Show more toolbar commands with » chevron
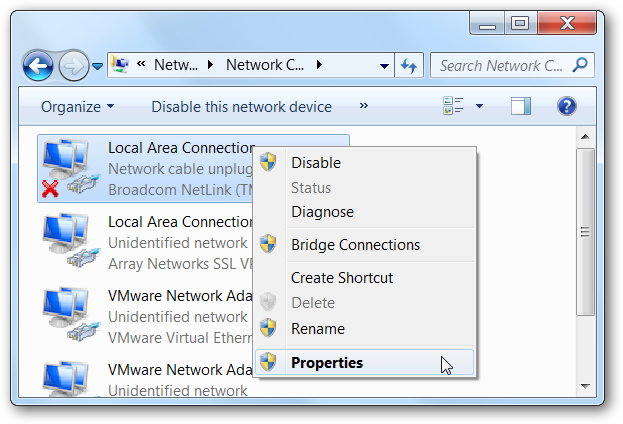The width and height of the screenshot is (623, 424). pos(364,106)
